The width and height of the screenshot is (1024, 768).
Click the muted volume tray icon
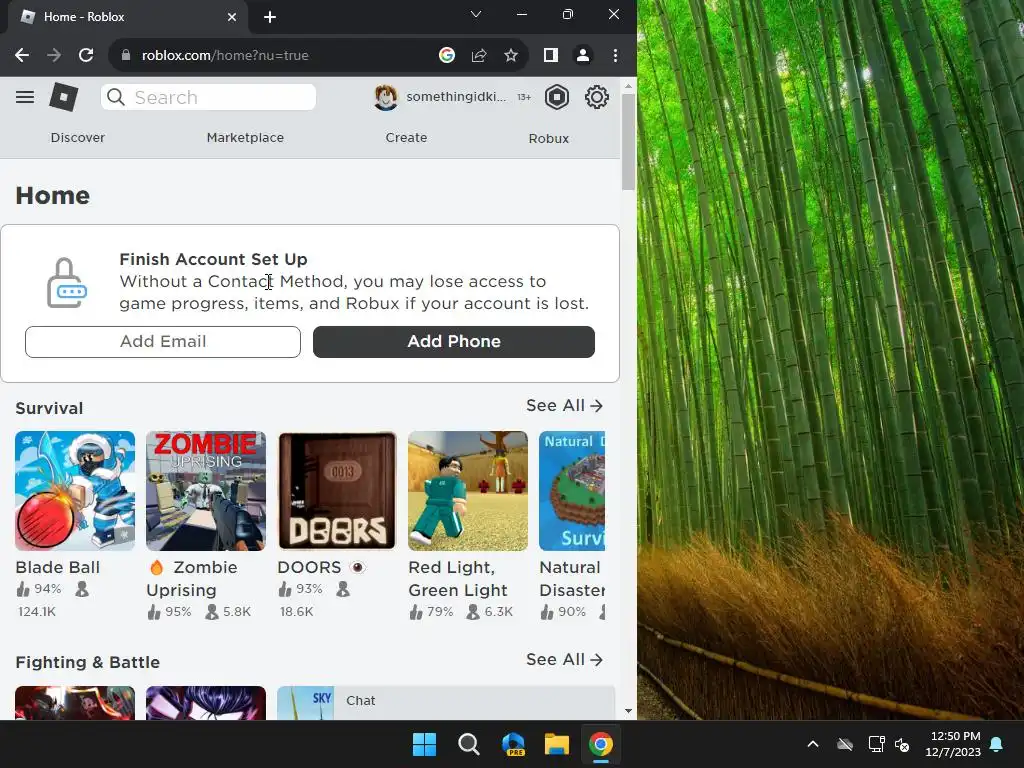903,744
